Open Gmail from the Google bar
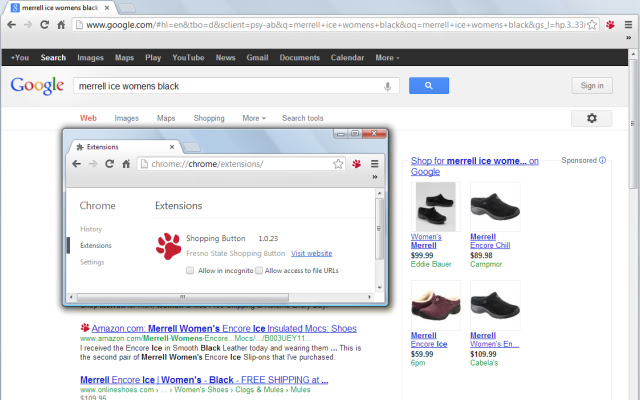Screen dimensions: 640x400 (257, 58)
